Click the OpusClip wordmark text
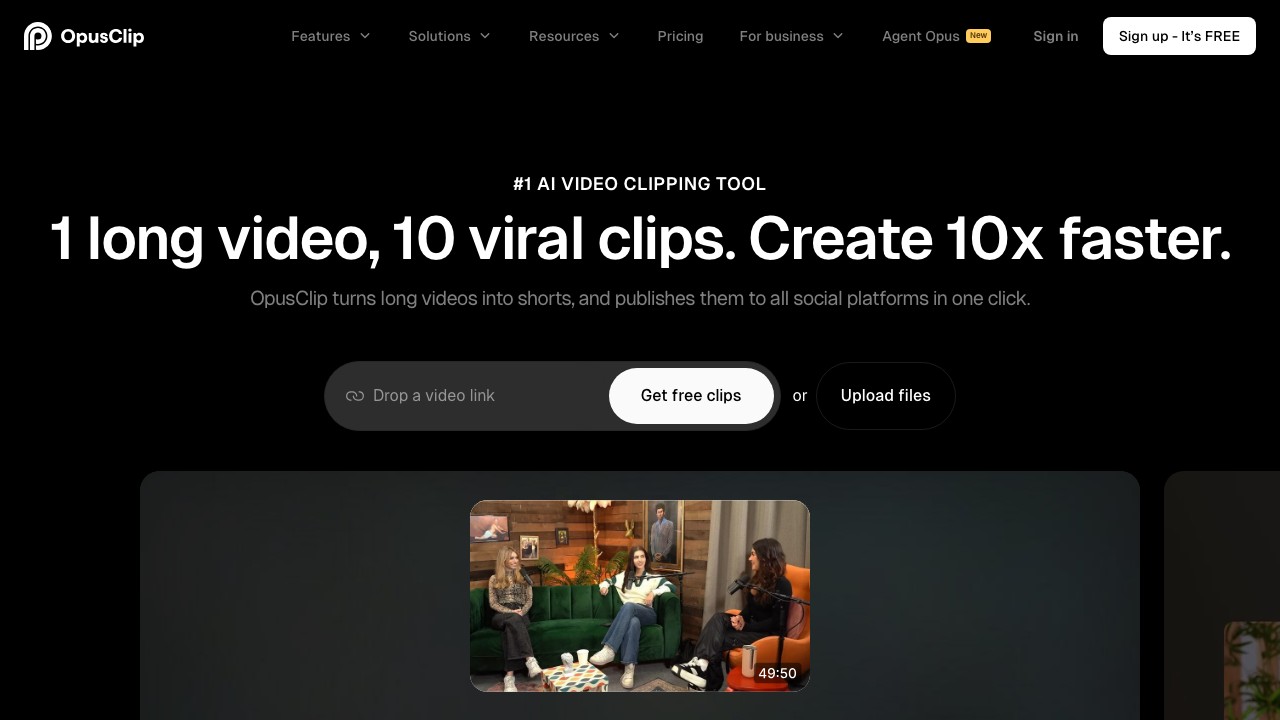This screenshot has width=1280, height=720. click(102, 36)
